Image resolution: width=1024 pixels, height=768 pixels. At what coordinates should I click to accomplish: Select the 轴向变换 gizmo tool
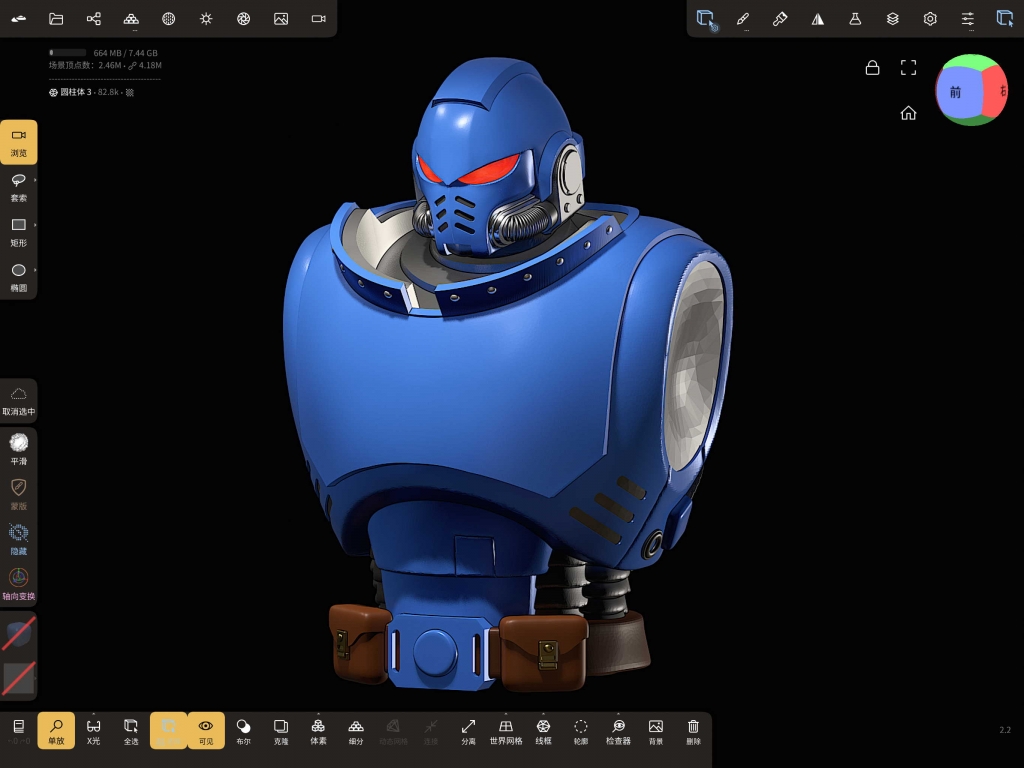[x=18, y=584]
